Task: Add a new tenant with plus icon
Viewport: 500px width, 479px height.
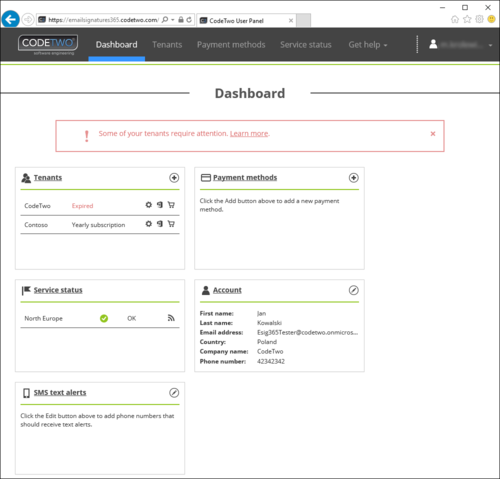Action: pyautogui.click(x=174, y=178)
